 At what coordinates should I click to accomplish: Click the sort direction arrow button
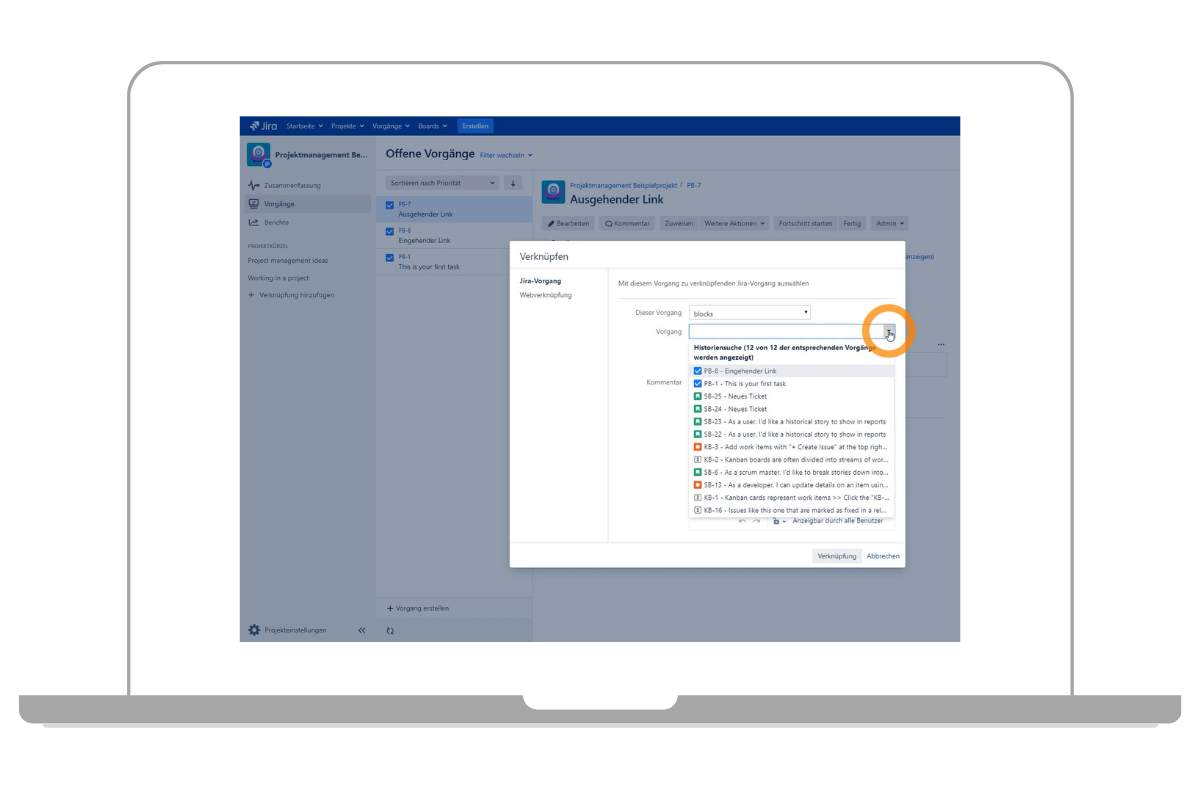[x=513, y=183]
